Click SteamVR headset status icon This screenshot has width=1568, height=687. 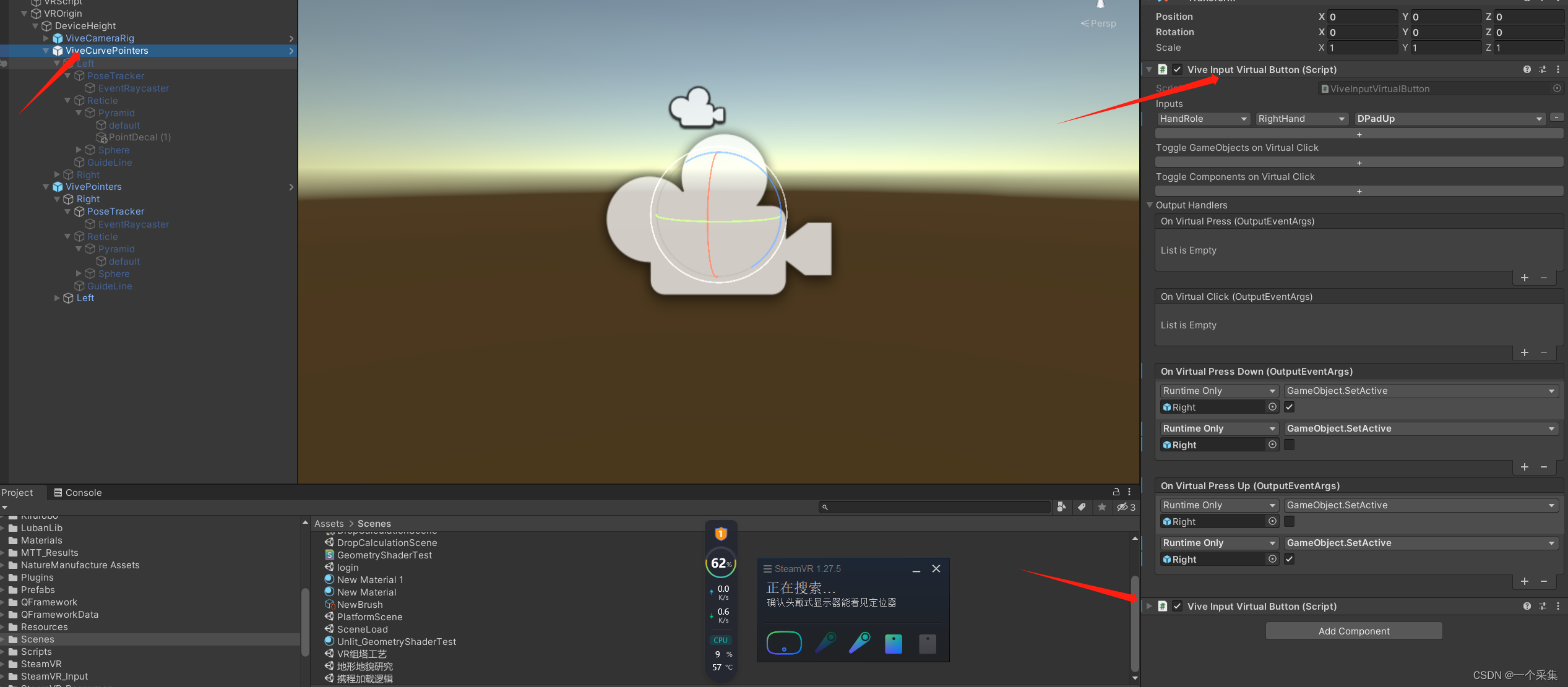[x=784, y=643]
